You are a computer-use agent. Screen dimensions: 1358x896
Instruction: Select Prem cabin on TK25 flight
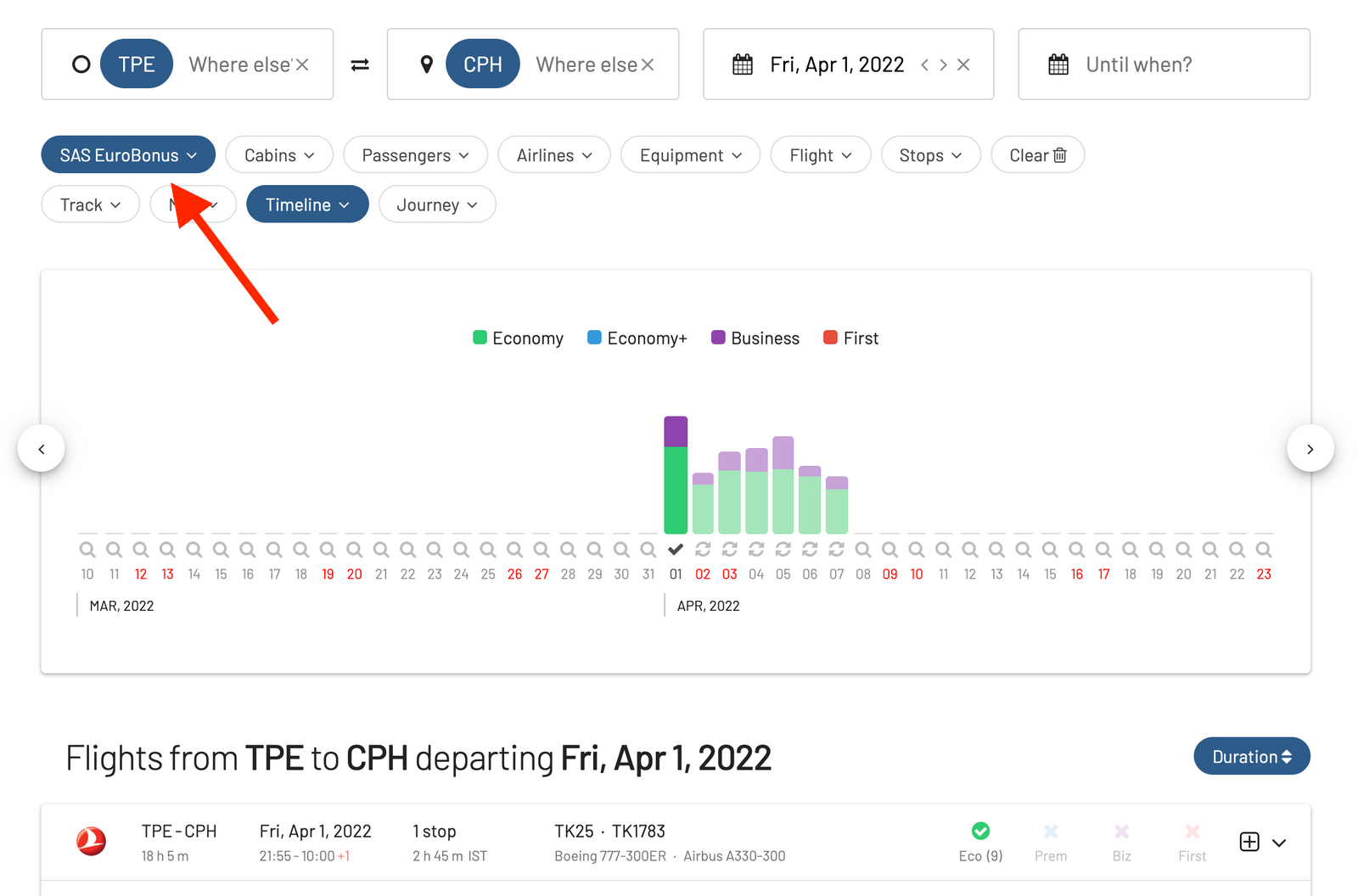pyautogui.click(x=1051, y=843)
